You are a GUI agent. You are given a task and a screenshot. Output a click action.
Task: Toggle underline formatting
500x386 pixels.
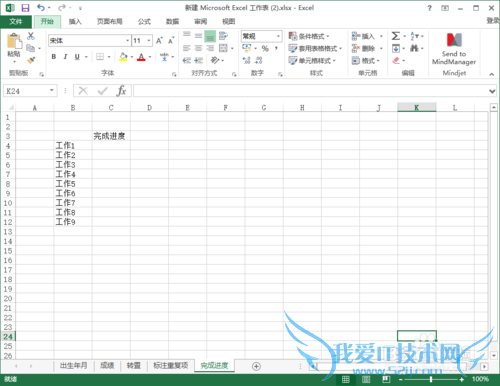point(77,57)
